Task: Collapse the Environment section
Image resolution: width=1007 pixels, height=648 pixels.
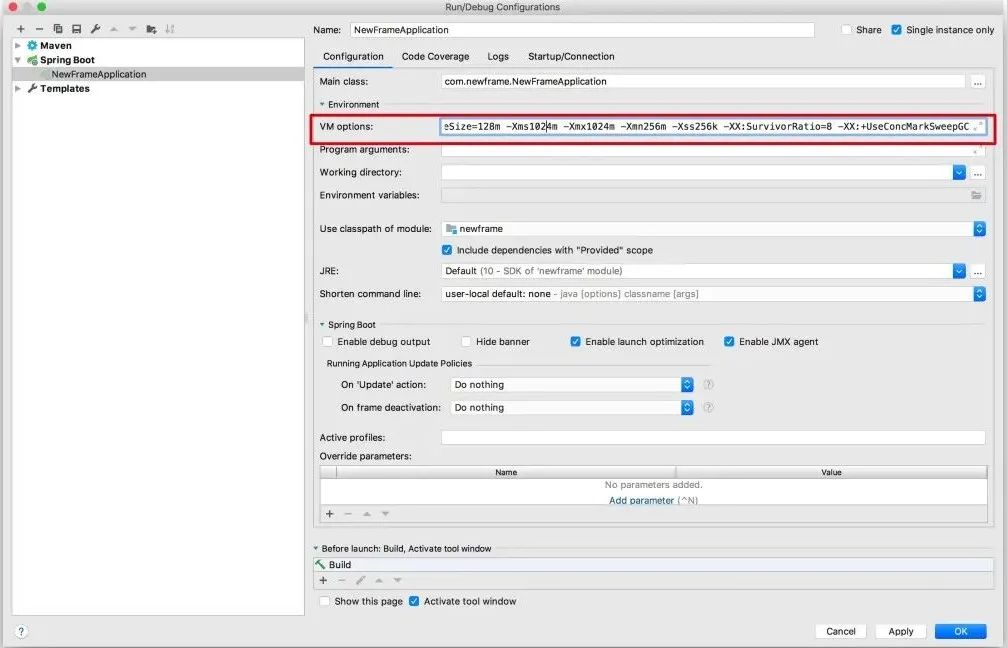Action: [x=322, y=104]
